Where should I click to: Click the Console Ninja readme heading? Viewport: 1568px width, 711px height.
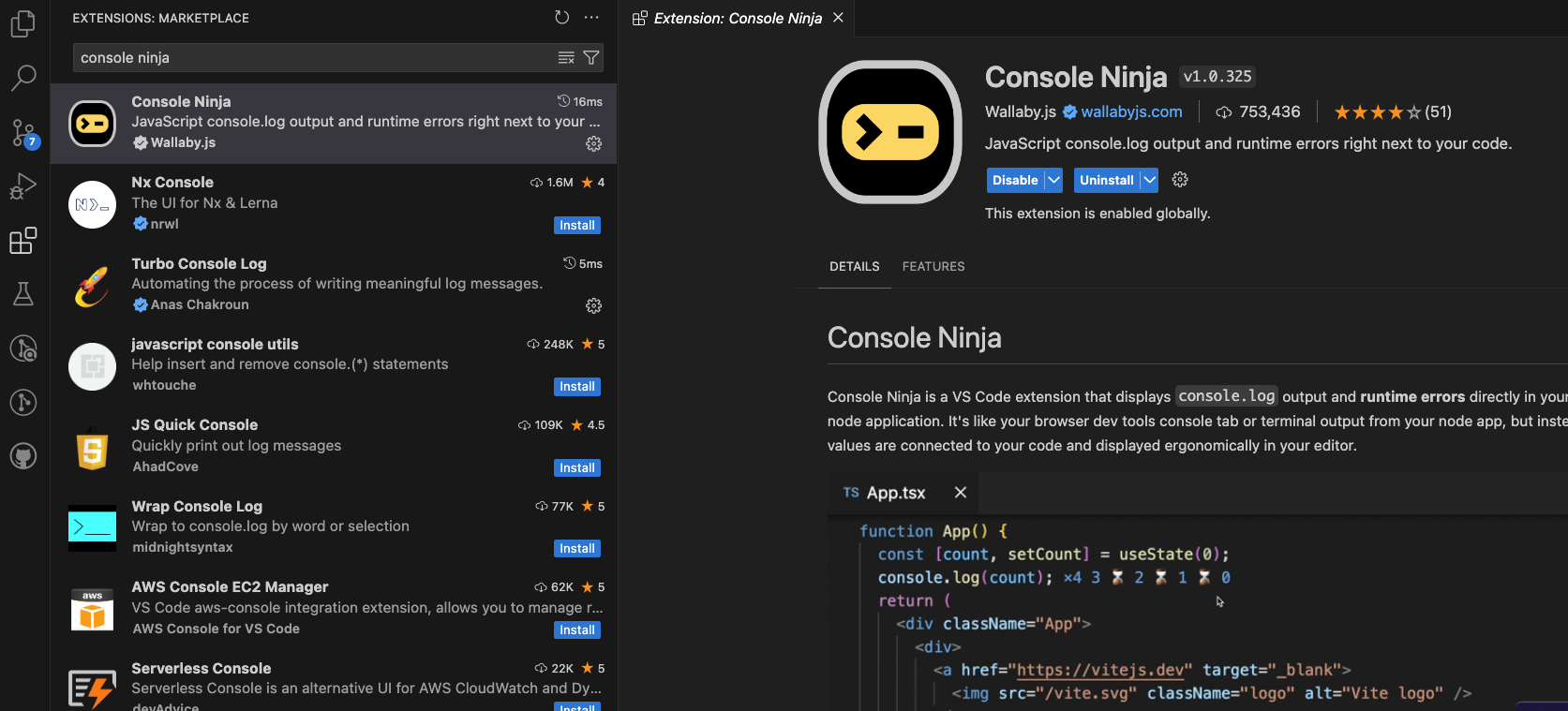tap(914, 337)
